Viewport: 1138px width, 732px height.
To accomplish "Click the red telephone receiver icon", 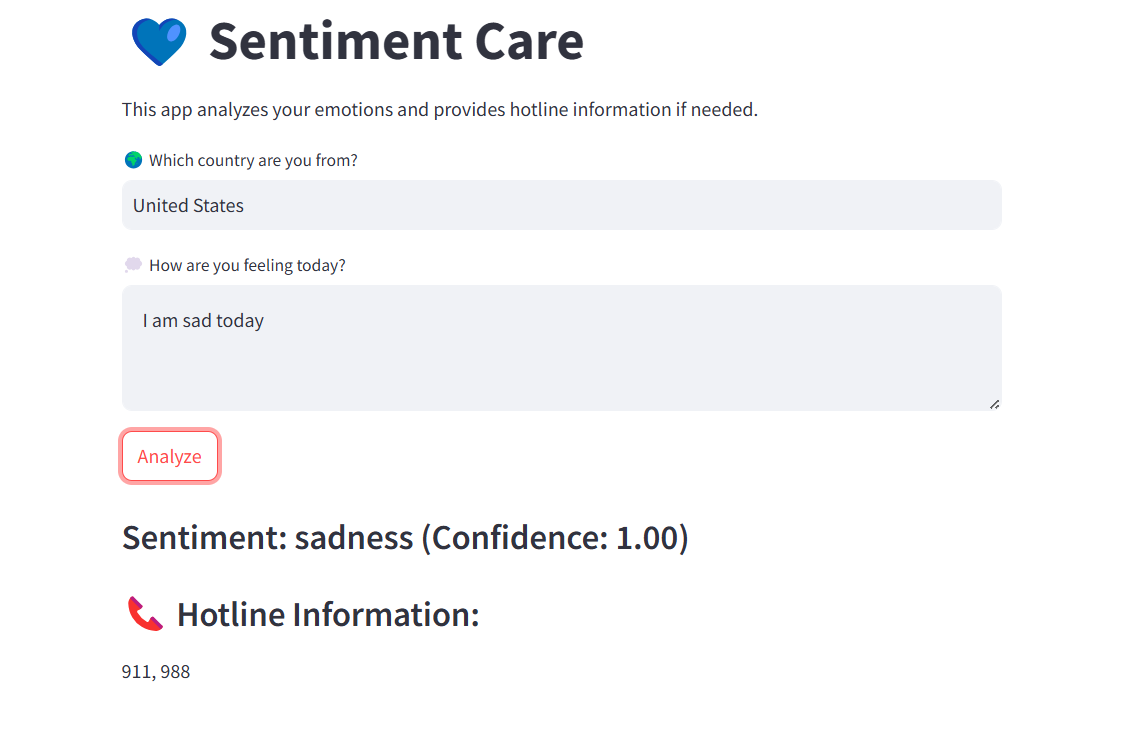I will [145, 614].
